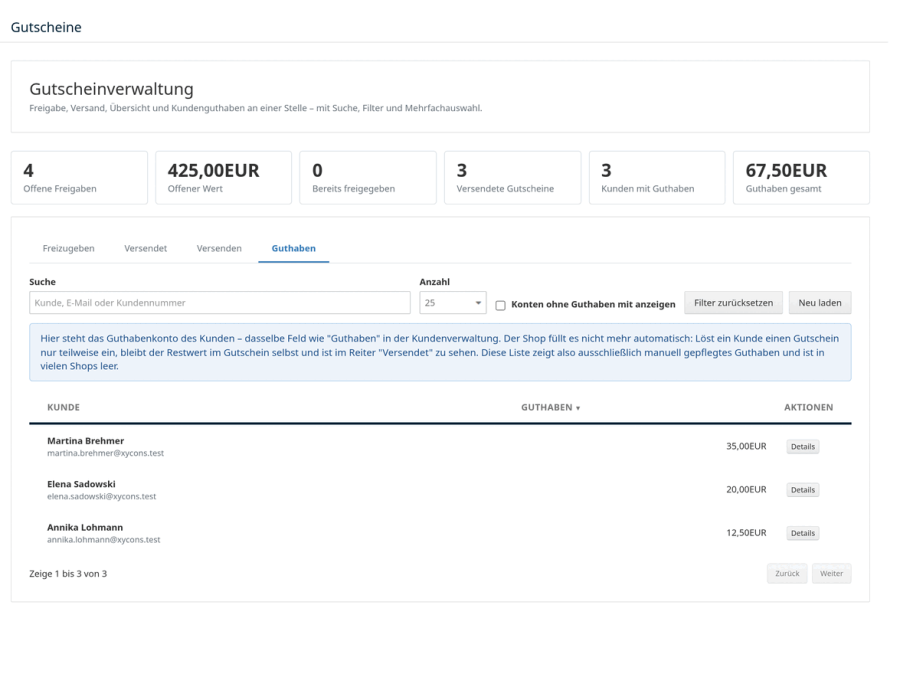Click the Neu laden button
Viewport: 900px width, 700px height.
click(820, 302)
